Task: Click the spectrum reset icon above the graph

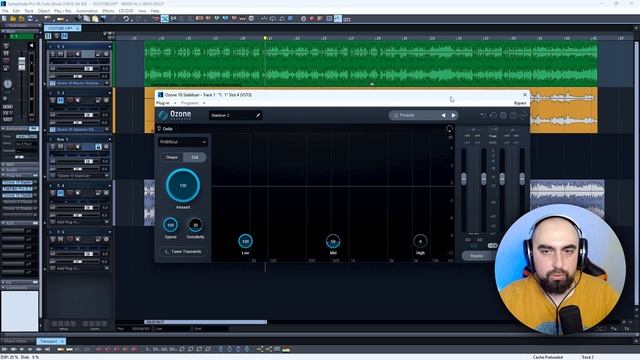Action: [x=449, y=129]
